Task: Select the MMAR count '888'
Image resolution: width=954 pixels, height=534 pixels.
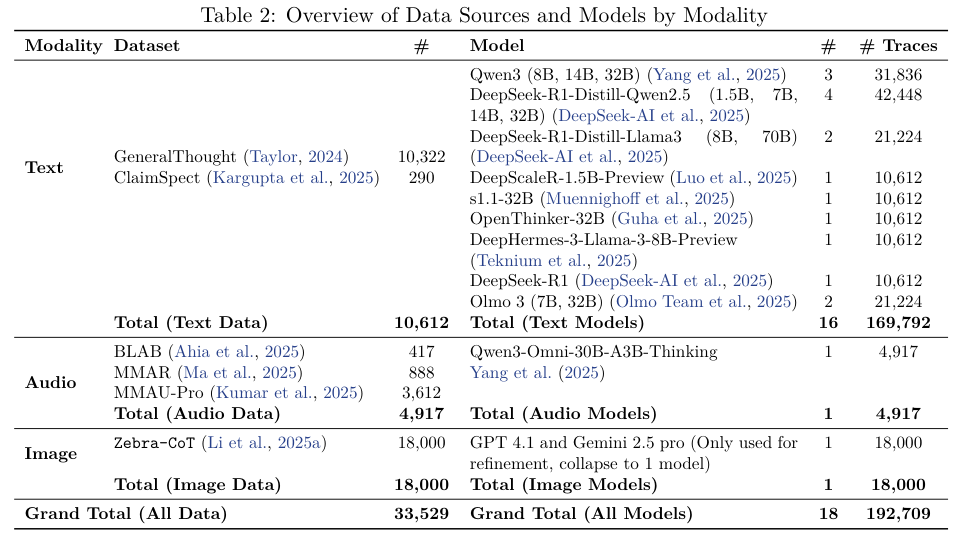Action: 422,373
